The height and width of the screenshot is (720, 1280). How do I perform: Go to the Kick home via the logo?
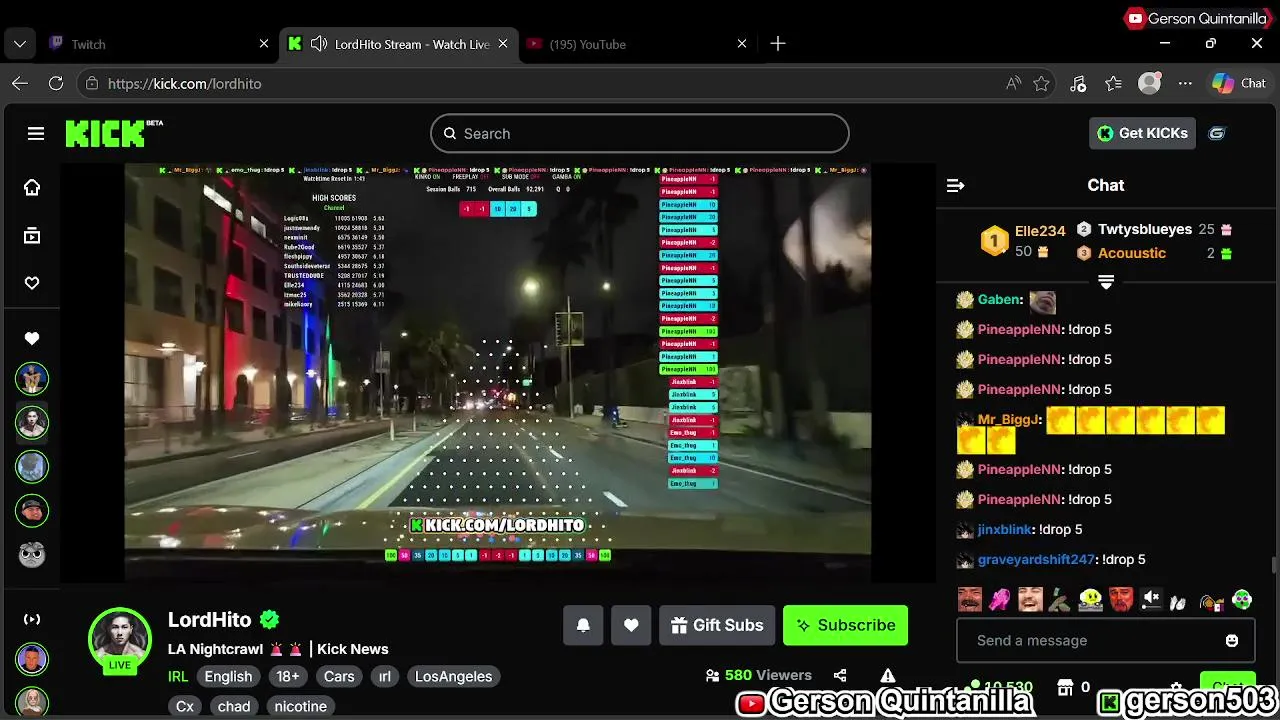[113, 133]
